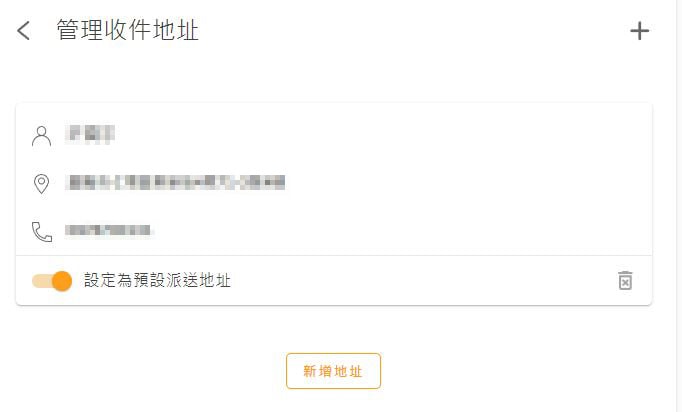This screenshot has height=412, width=682.
Task: Disable the default delivery address toggle
Action: coord(53,281)
